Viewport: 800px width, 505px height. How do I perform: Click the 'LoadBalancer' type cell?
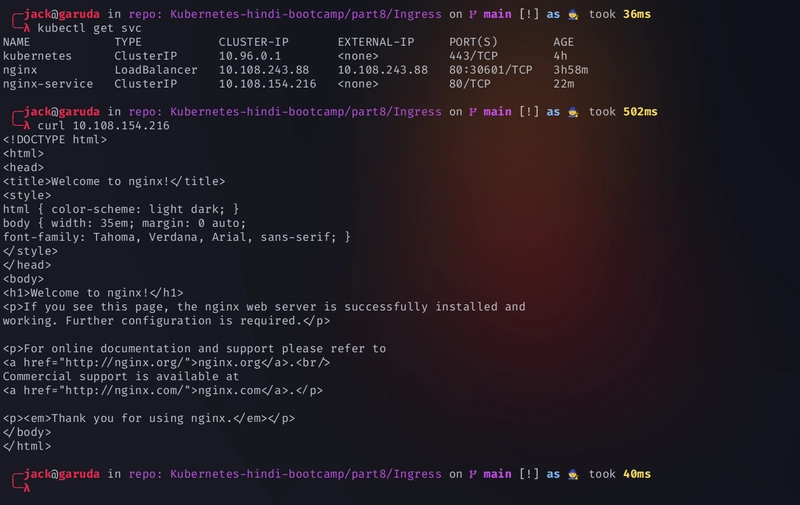(x=156, y=70)
